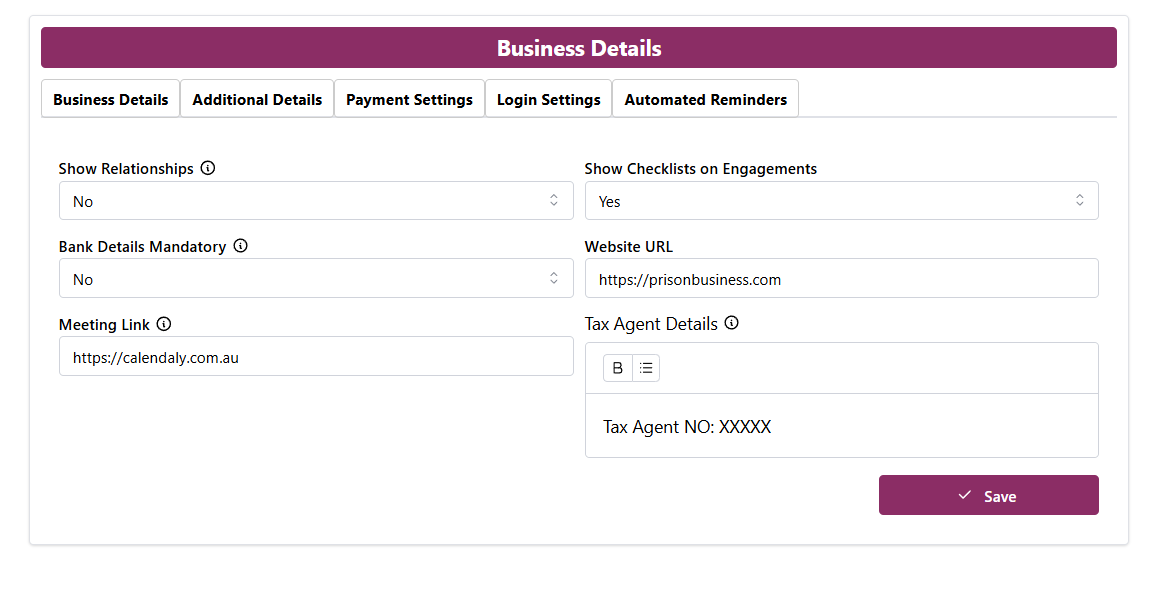Screen dimensions: 1149x592
Task: Click the Website URL input field
Action: click(841, 279)
